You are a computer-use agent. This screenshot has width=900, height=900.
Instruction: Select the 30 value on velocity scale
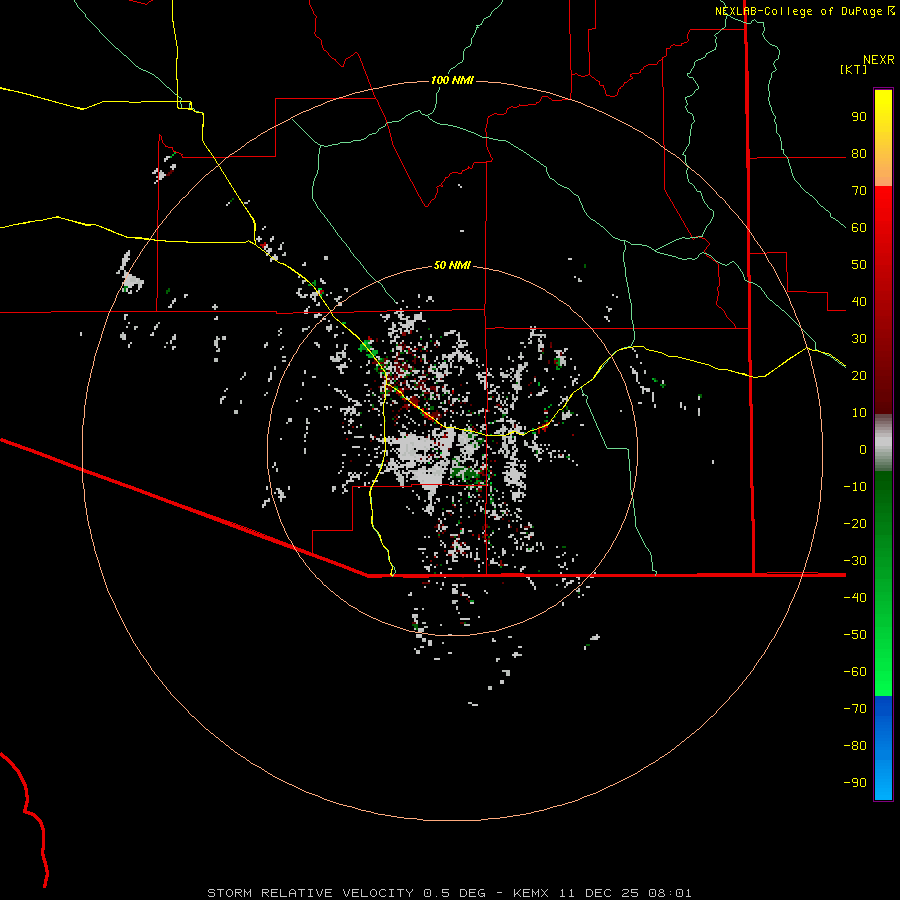859,339
